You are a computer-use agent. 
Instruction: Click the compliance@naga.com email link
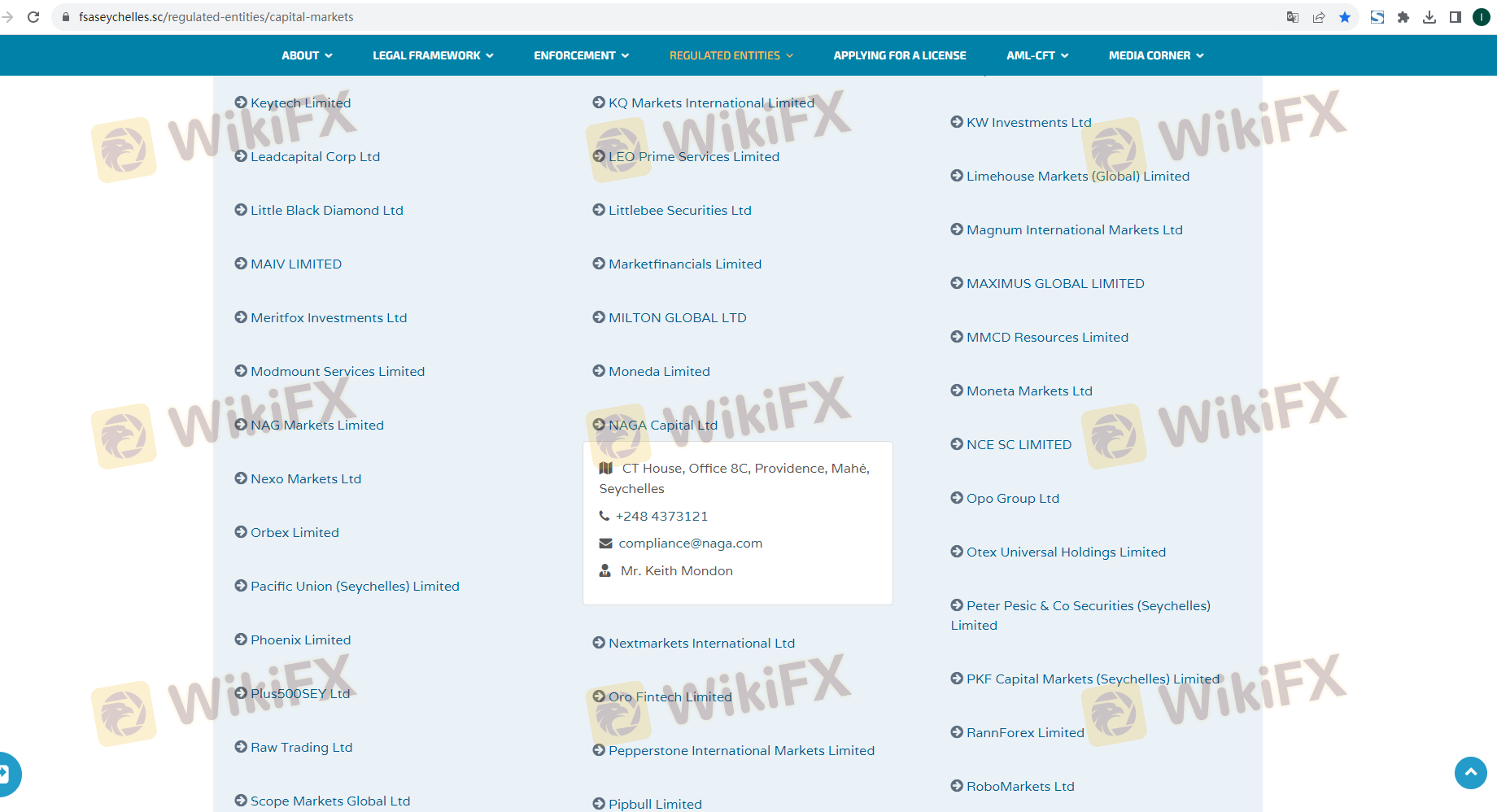[x=690, y=543]
